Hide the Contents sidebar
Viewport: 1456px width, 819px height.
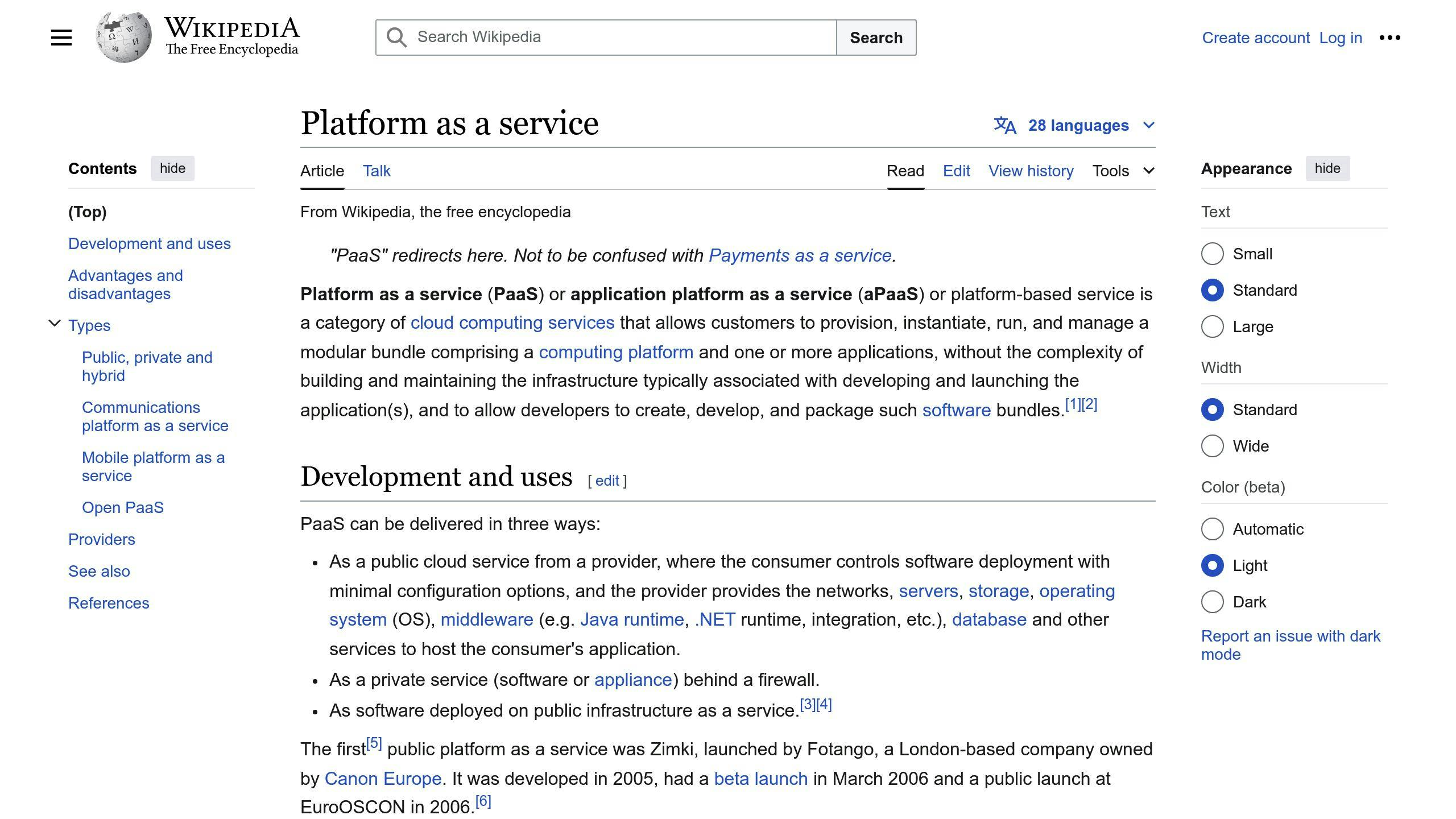click(172, 168)
